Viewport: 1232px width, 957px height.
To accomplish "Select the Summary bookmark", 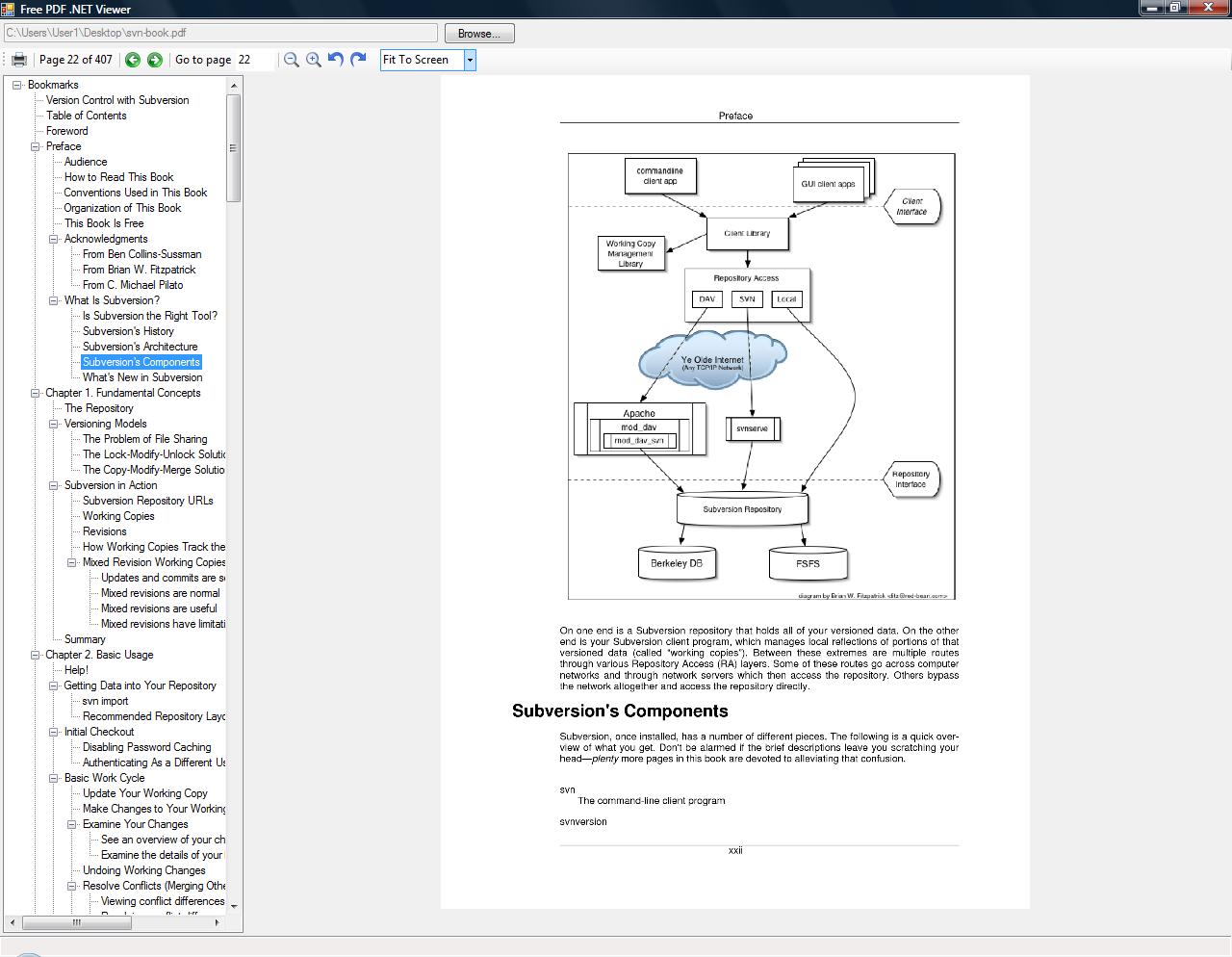I will click(x=85, y=639).
